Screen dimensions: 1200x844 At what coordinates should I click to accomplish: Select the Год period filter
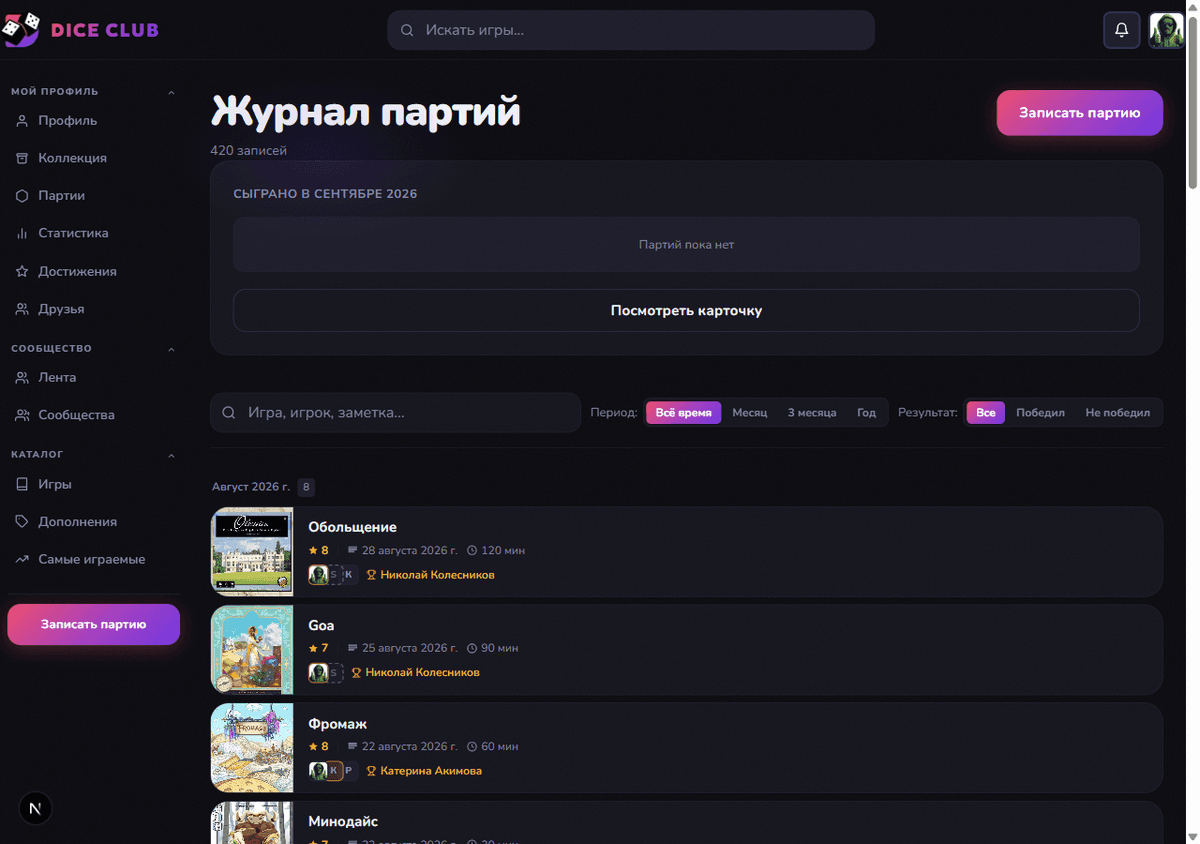click(866, 412)
